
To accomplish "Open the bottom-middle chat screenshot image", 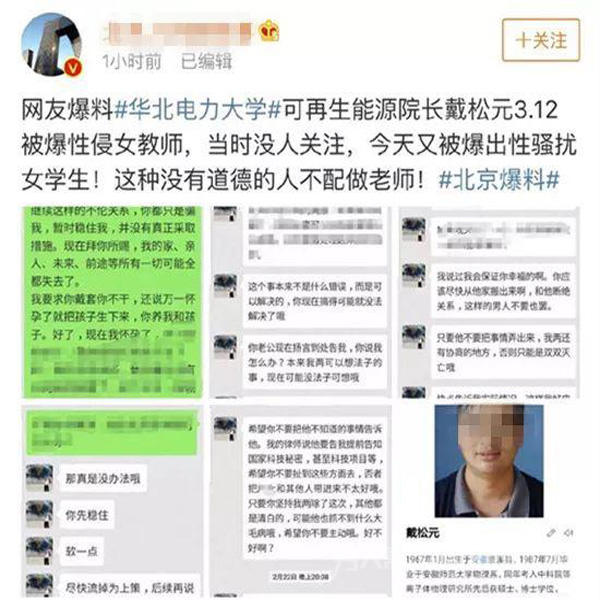I will coord(300,501).
